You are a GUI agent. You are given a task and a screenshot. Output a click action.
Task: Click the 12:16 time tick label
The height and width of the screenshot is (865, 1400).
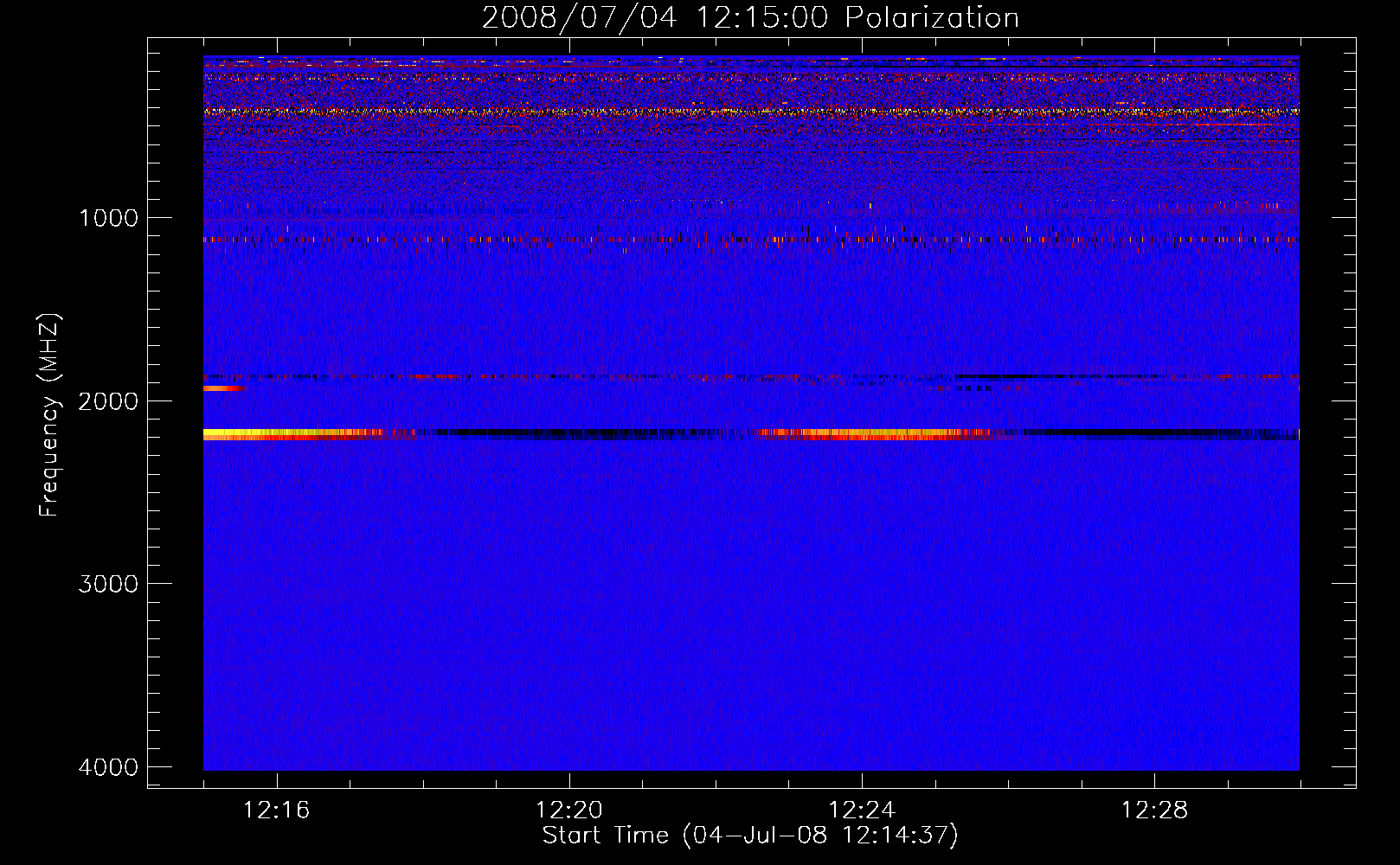click(277, 811)
